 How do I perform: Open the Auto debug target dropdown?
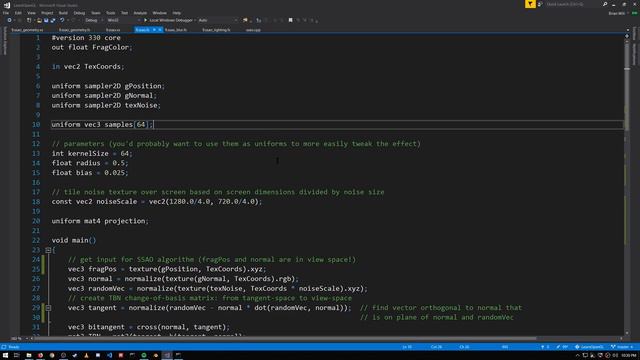pyautogui.click(x=217, y=20)
